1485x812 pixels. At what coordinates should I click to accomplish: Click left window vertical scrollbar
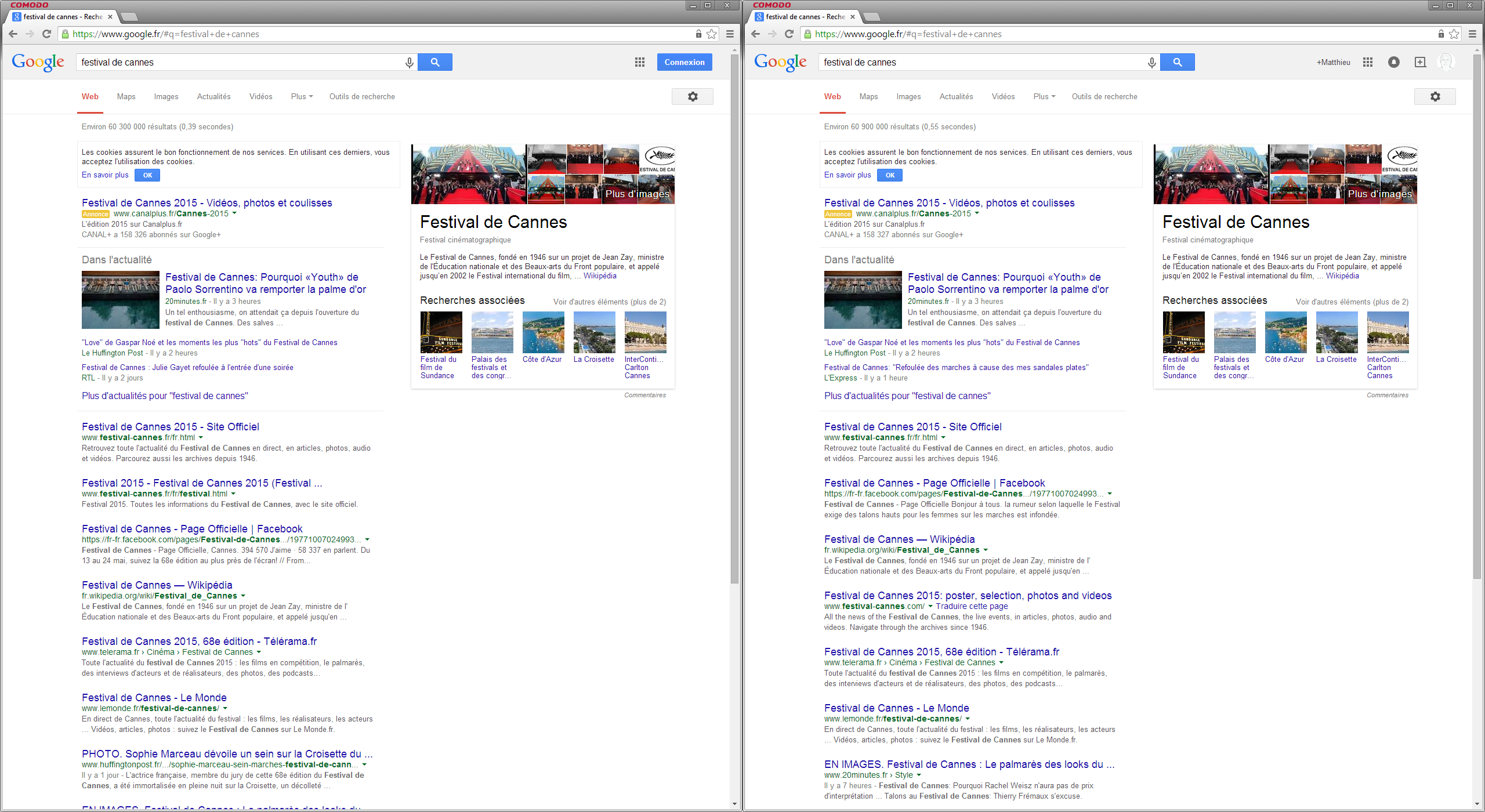click(734, 319)
